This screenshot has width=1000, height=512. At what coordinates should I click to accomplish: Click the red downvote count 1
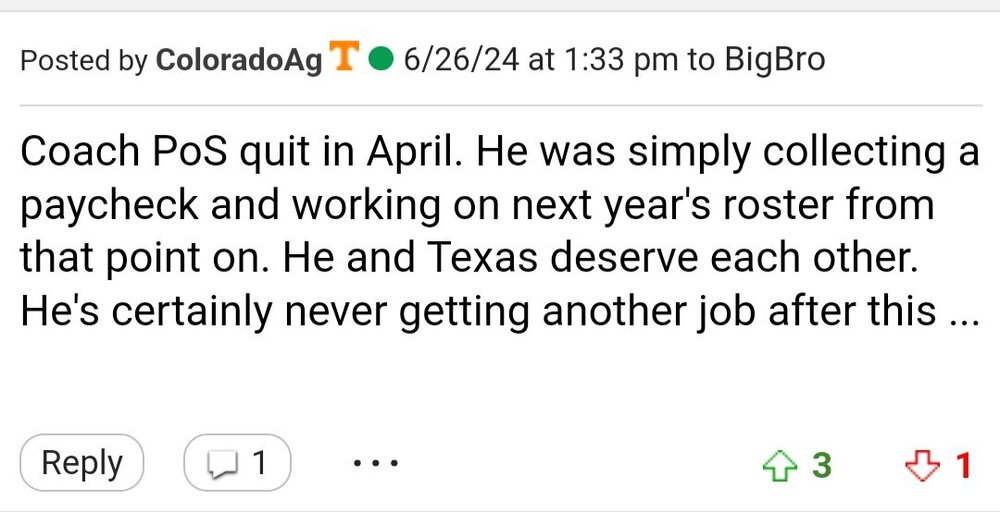[x=963, y=464]
